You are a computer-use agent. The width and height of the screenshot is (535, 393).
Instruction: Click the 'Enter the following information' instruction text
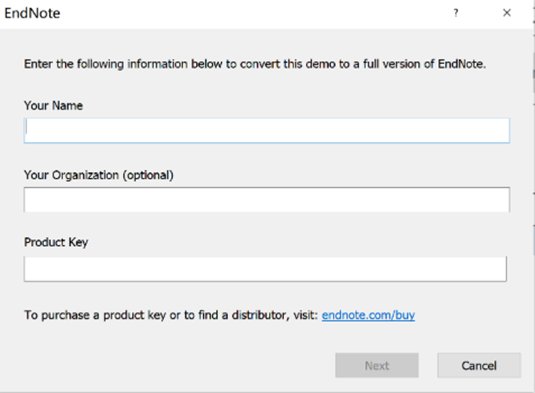click(x=255, y=64)
